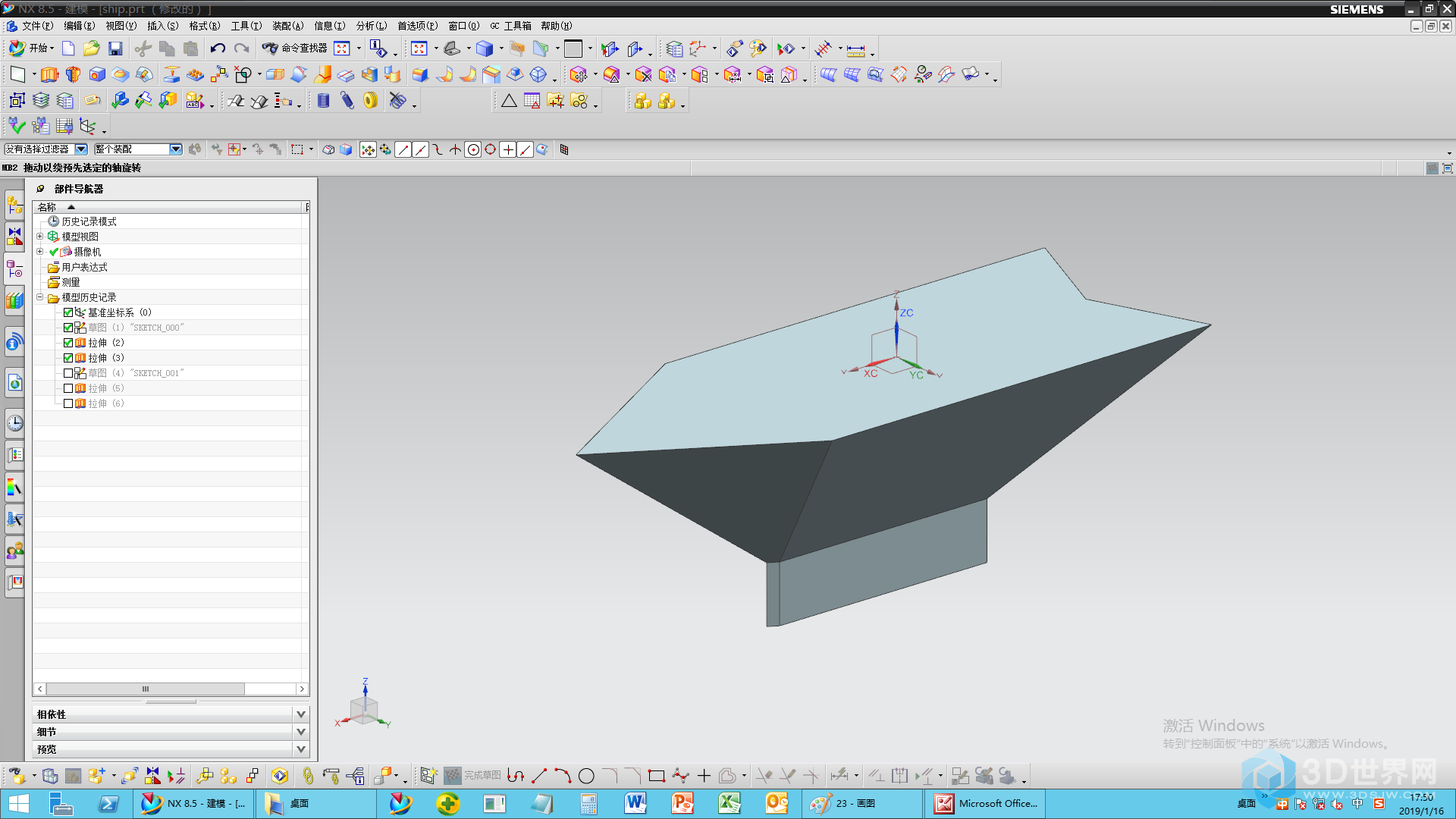Open the Assembly Navigator sidebar tab

pyautogui.click(x=14, y=204)
